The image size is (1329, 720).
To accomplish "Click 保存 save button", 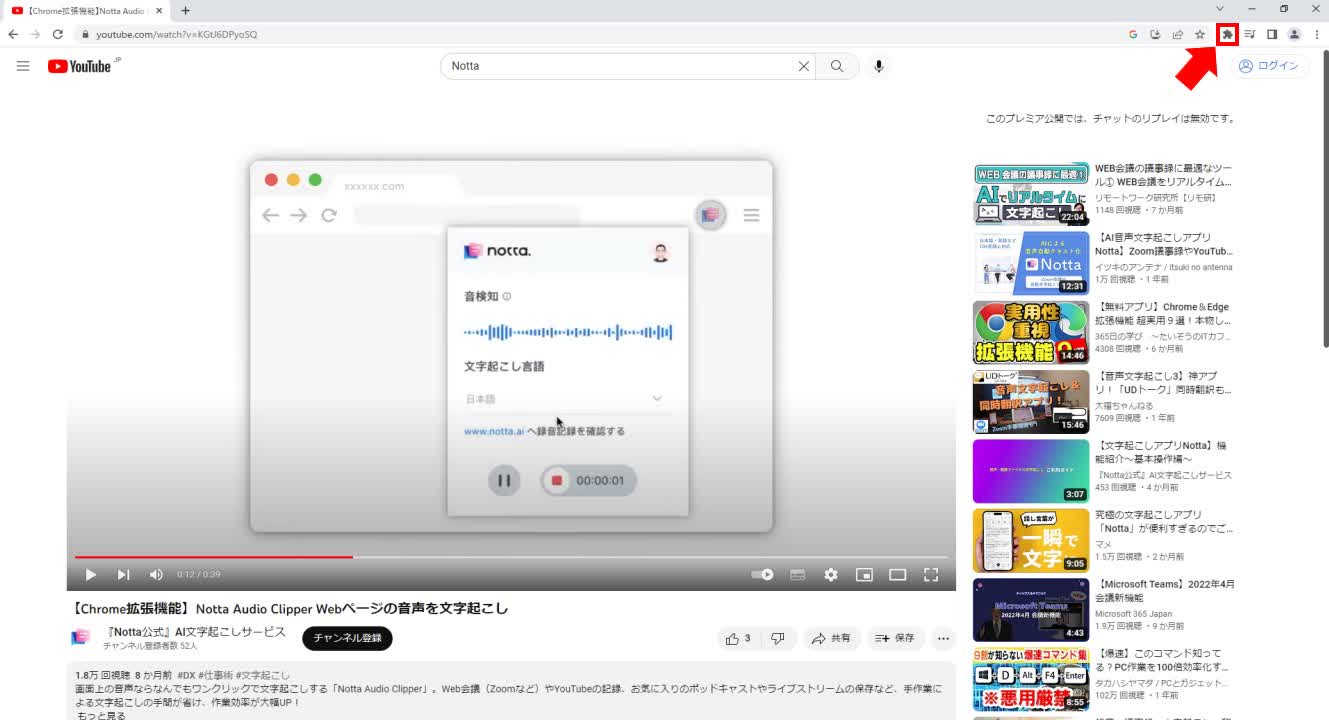I will 894,638.
